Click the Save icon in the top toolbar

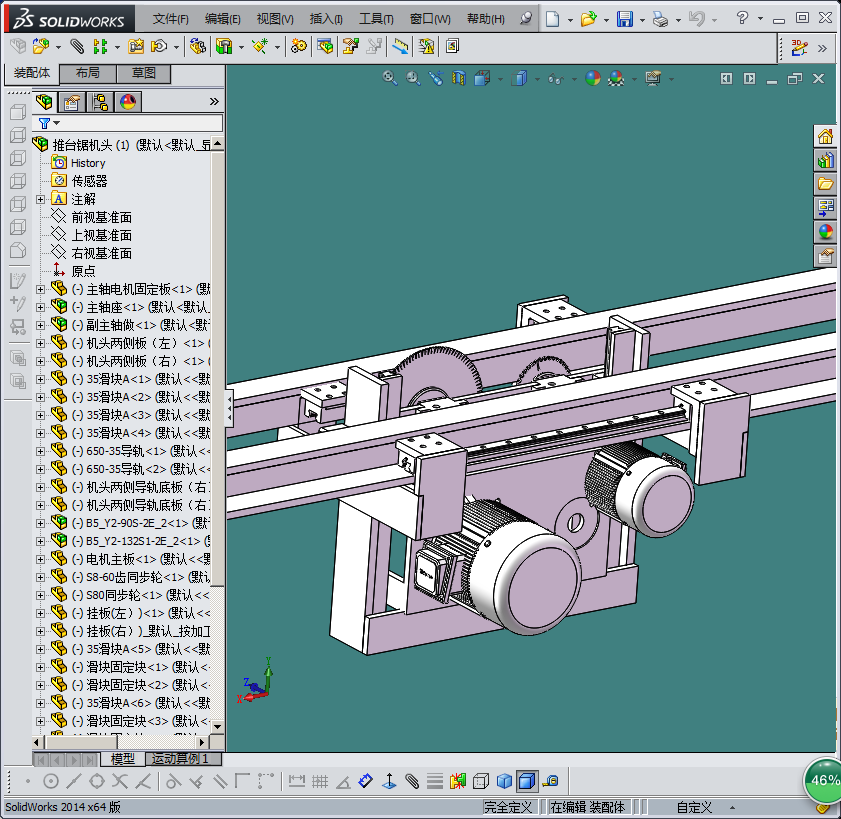point(624,19)
